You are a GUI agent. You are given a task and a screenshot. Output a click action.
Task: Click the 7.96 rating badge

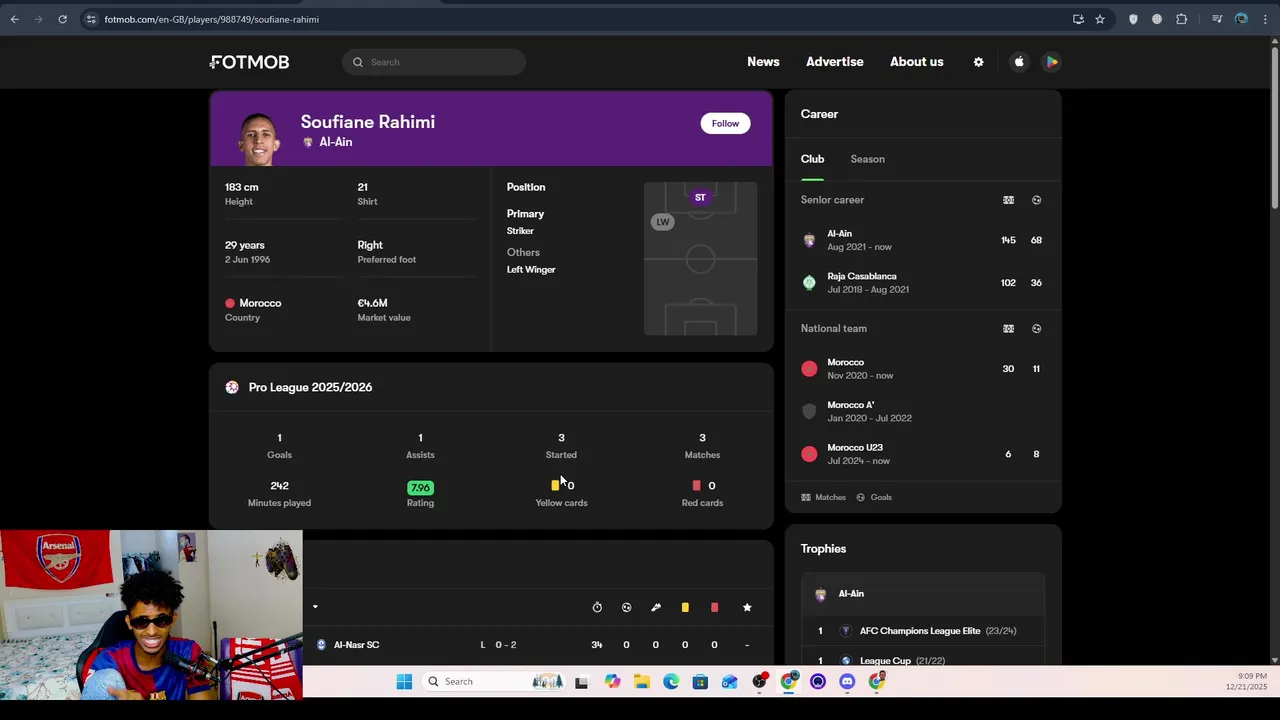(x=420, y=488)
